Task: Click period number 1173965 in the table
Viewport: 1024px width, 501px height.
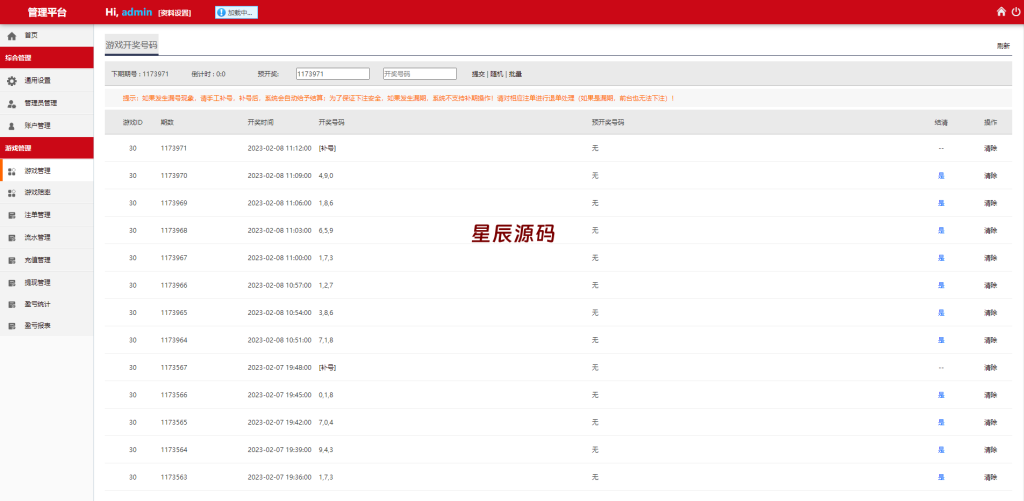Action: [x=174, y=313]
